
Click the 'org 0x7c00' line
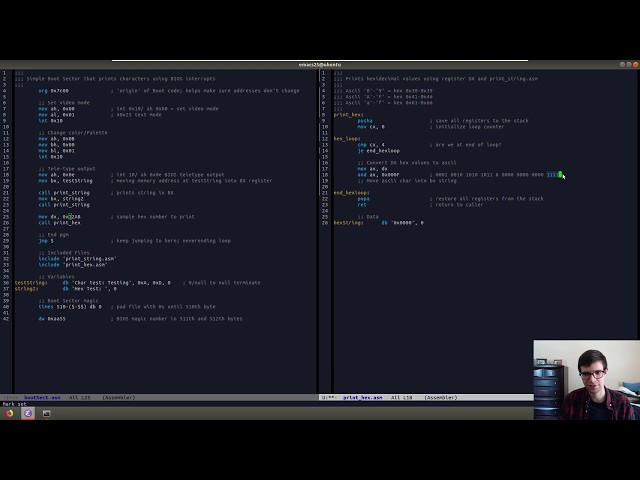[x=53, y=91]
